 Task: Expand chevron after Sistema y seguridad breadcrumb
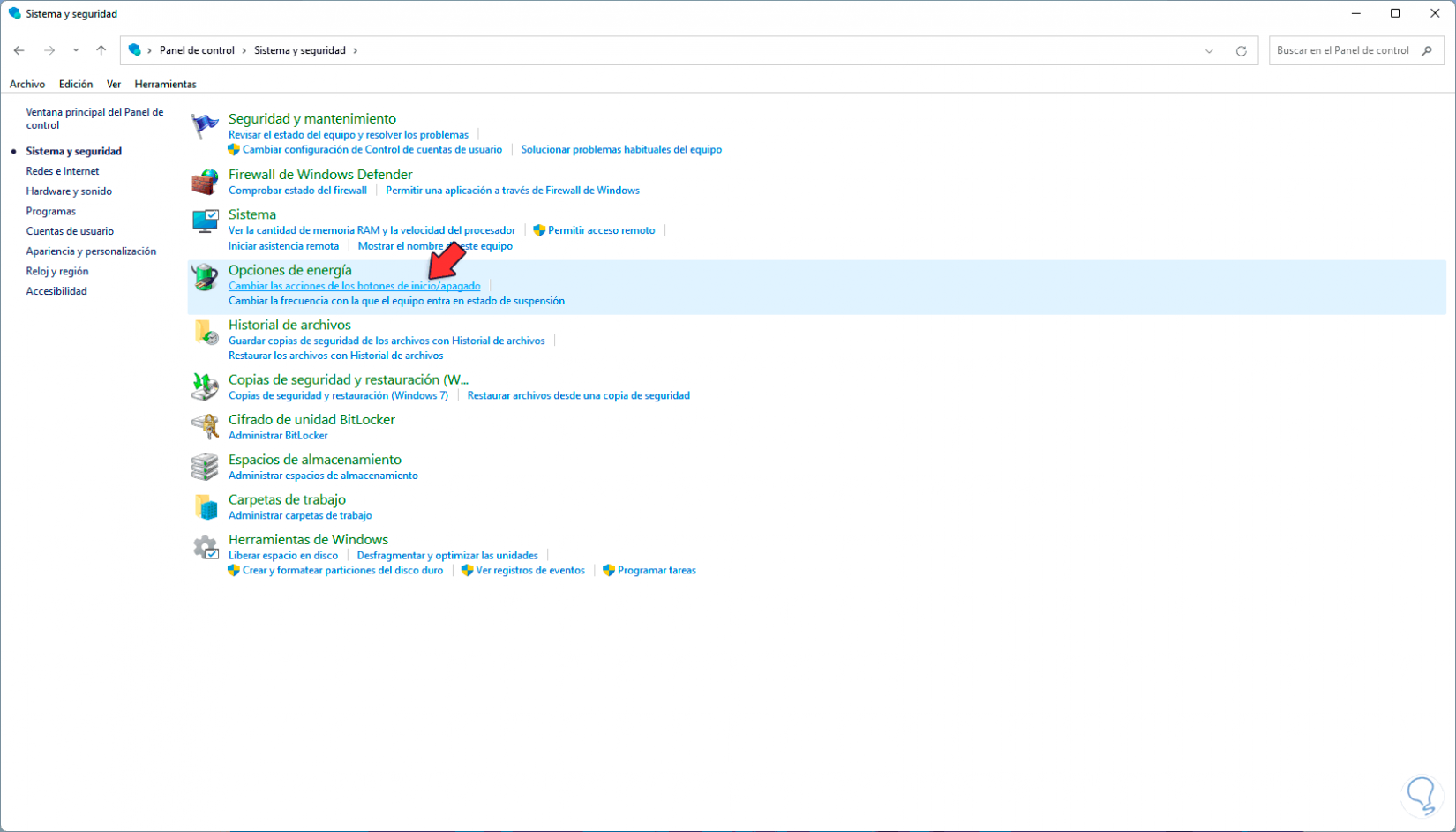[x=356, y=50]
